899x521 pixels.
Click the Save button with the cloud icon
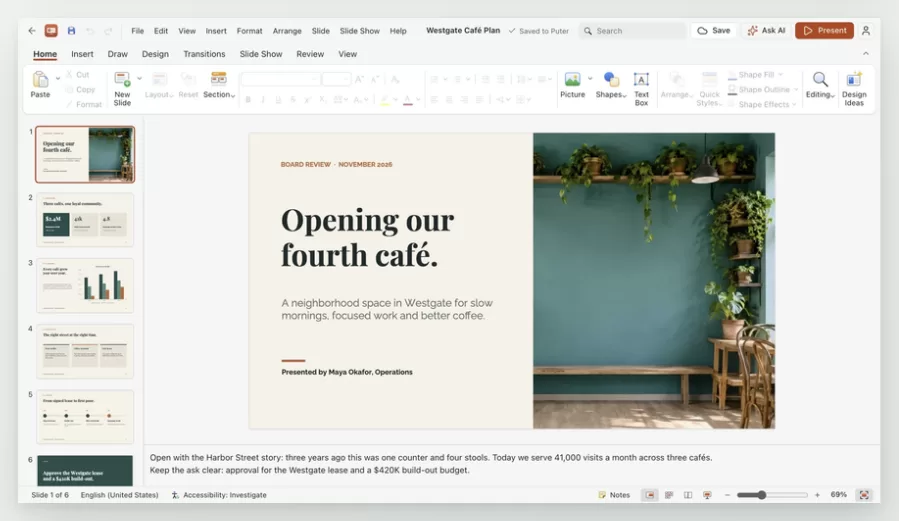pos(714,31)
